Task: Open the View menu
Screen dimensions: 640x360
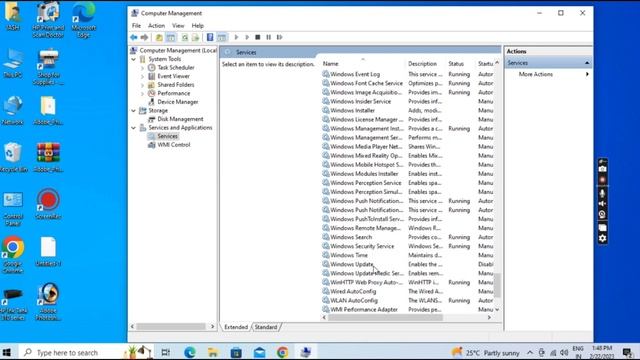Action: (178, 25)
